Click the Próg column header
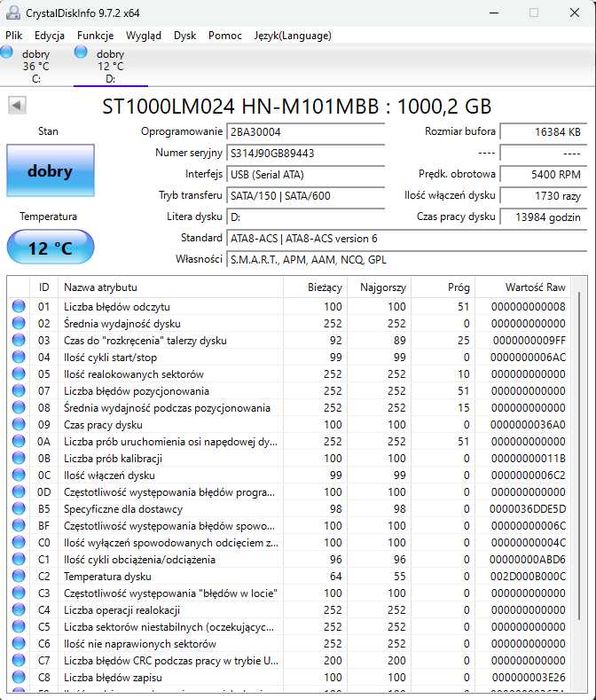The width and height of the screenshot is (596, 700). point(443,287)
